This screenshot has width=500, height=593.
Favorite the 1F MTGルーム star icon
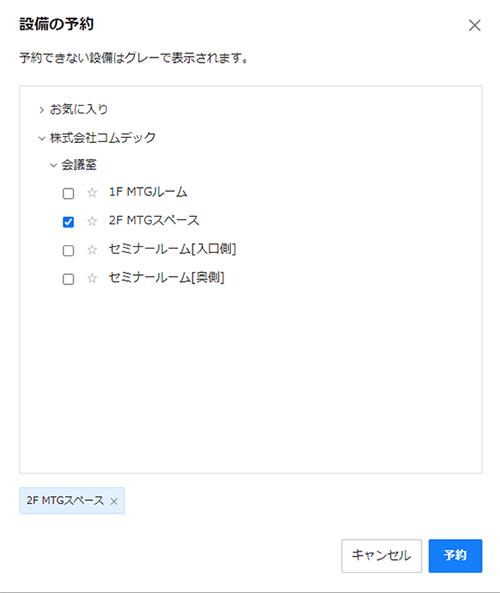tap(92, 193)
